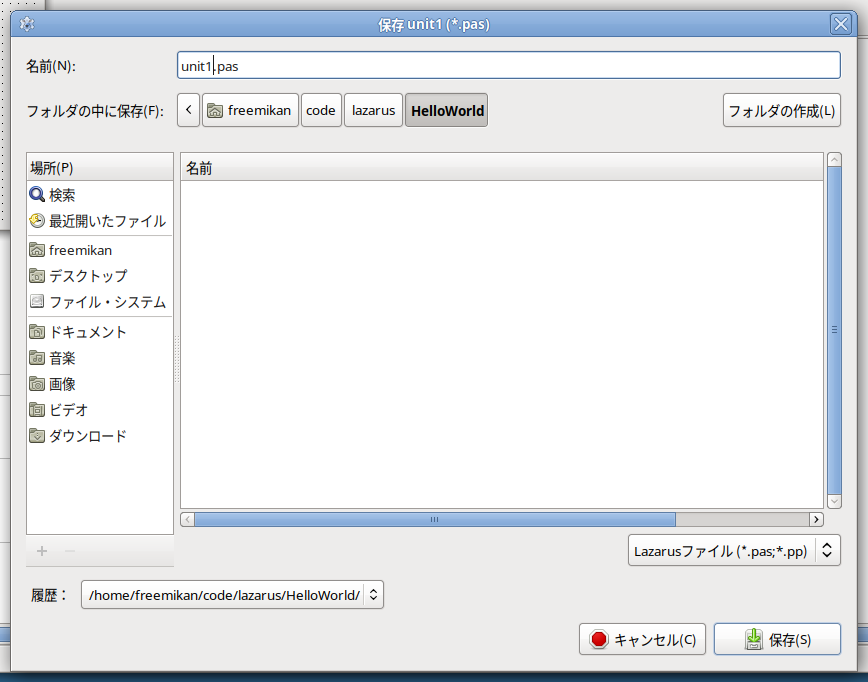Screen dimensions: 868x682
Task: Click the file name input field
Action: tap(508, 65)
